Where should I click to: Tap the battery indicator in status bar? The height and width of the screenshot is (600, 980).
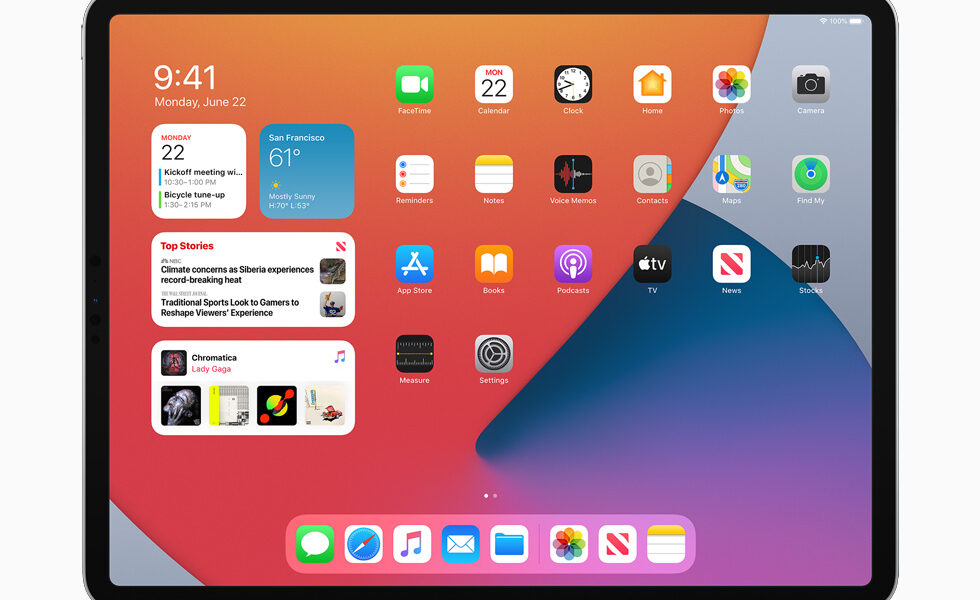856,21
